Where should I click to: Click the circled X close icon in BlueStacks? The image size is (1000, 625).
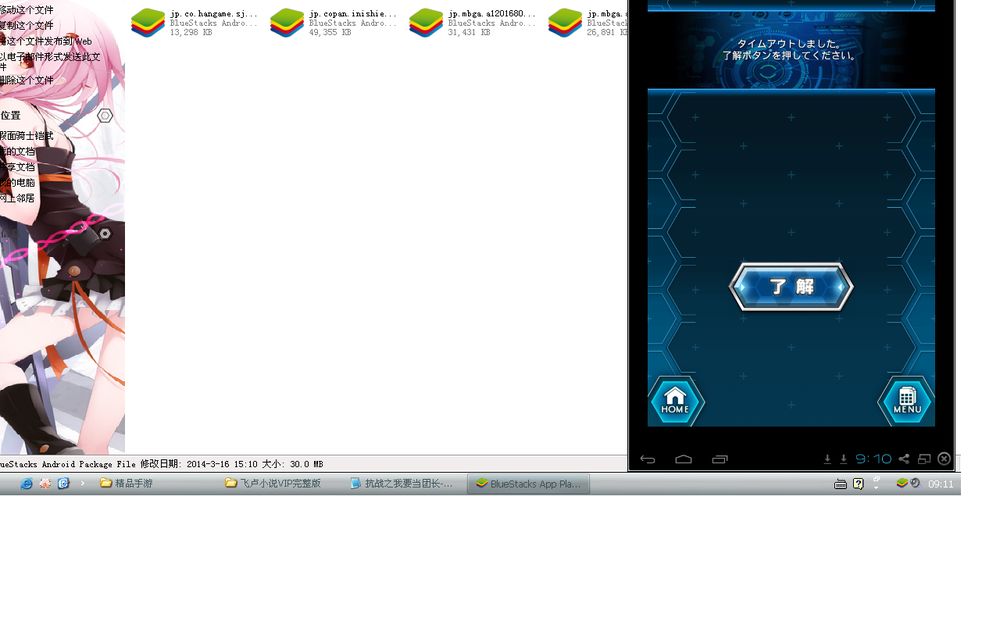pos(945,459)
